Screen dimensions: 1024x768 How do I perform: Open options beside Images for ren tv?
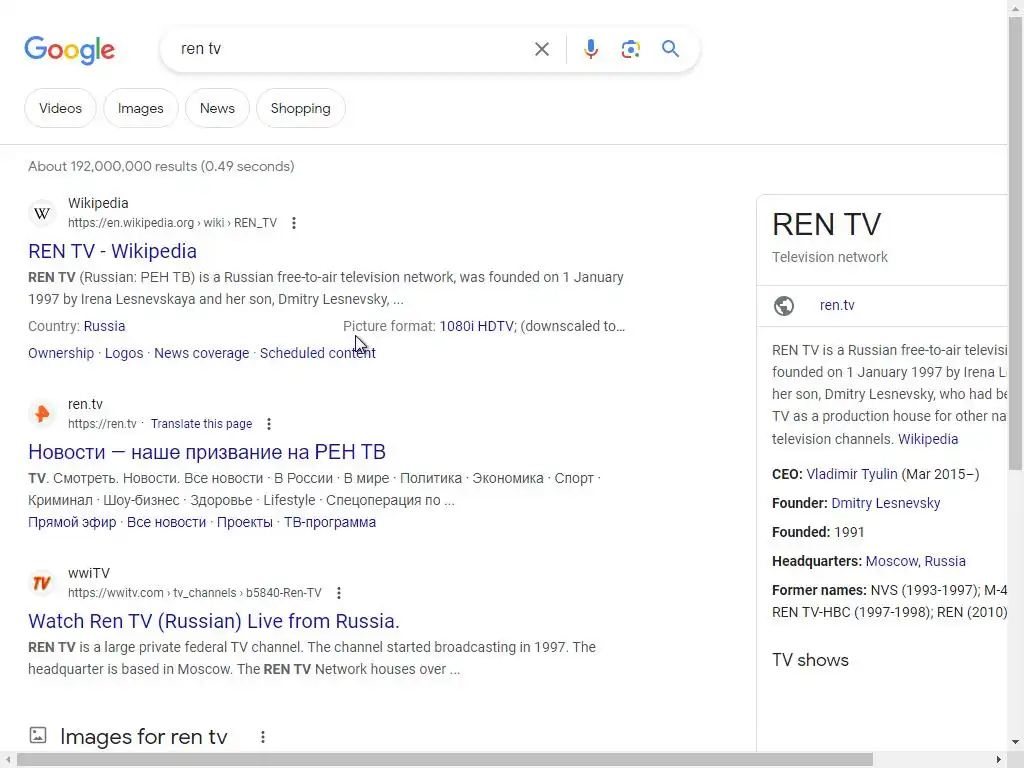pyautogui.click(x=263, y=737)
